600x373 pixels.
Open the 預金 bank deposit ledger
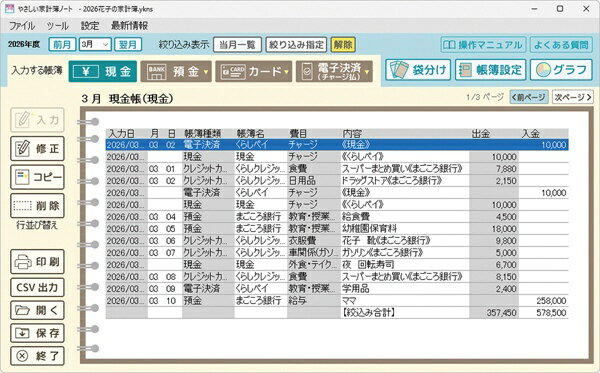coord(176,72)
